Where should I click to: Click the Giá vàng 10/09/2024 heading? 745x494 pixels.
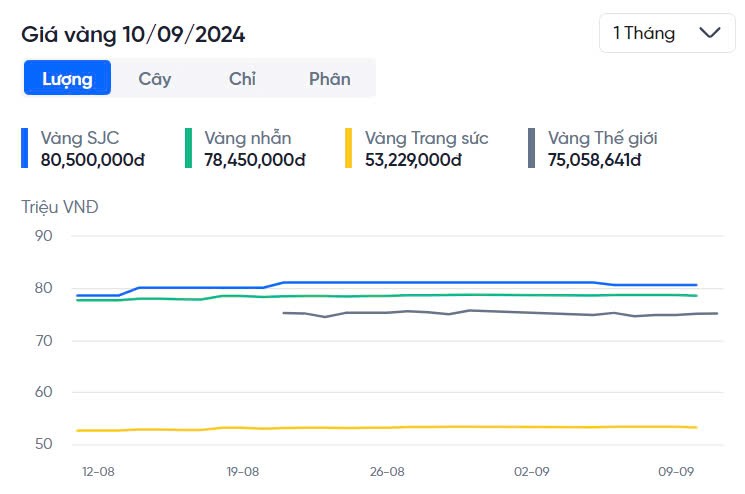(x=133, y=34)
